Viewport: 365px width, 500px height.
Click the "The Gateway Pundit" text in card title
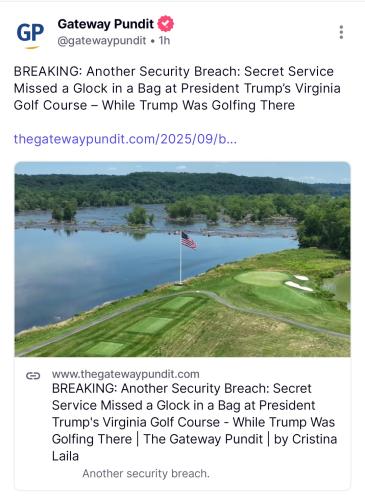click(x=203, y=439)
